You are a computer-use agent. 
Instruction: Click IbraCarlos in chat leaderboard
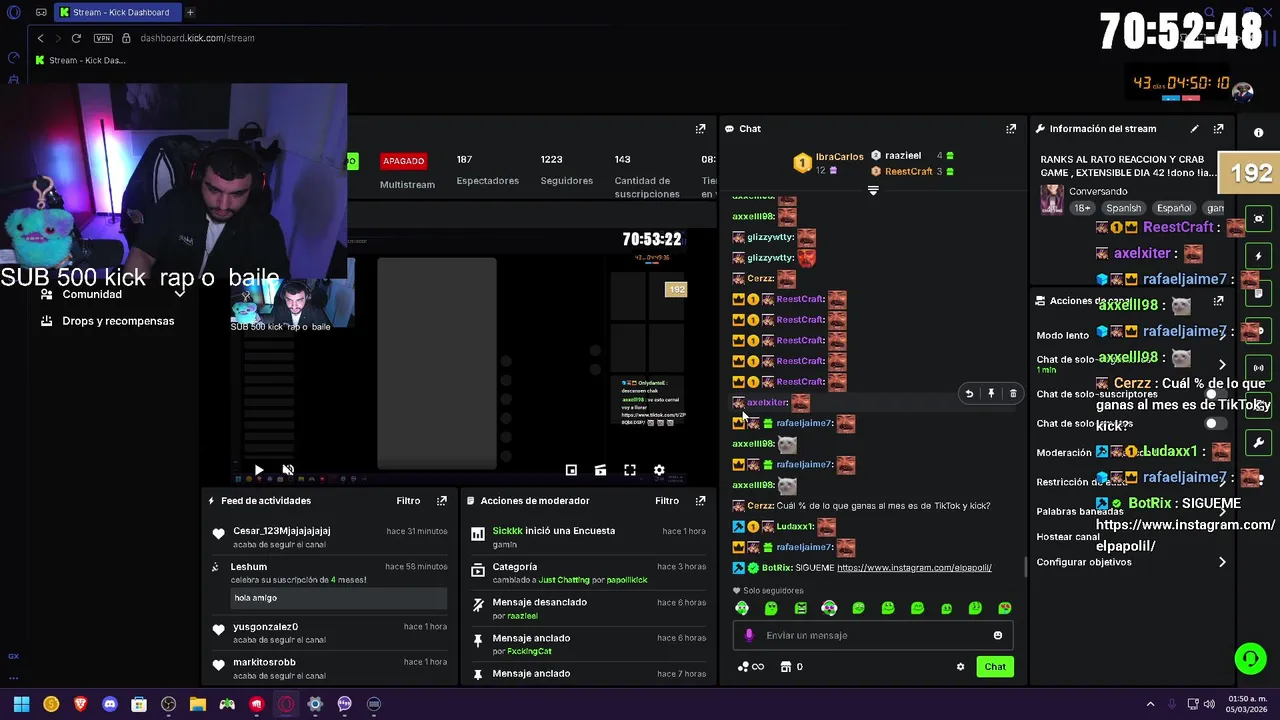pos(839,157)
